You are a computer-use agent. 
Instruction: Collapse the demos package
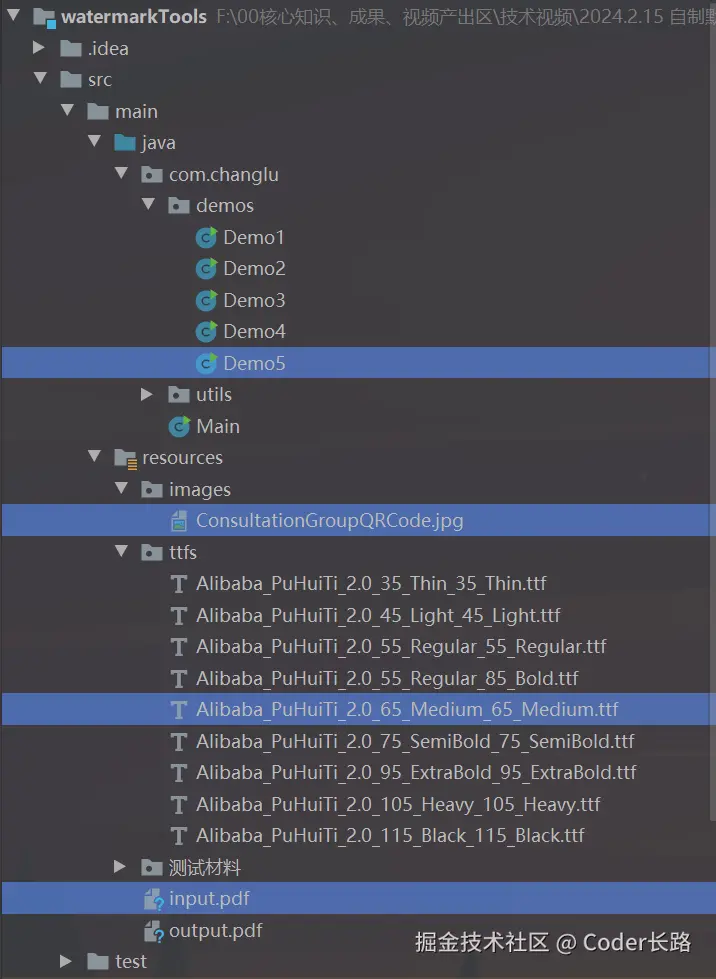coord(148,206)
